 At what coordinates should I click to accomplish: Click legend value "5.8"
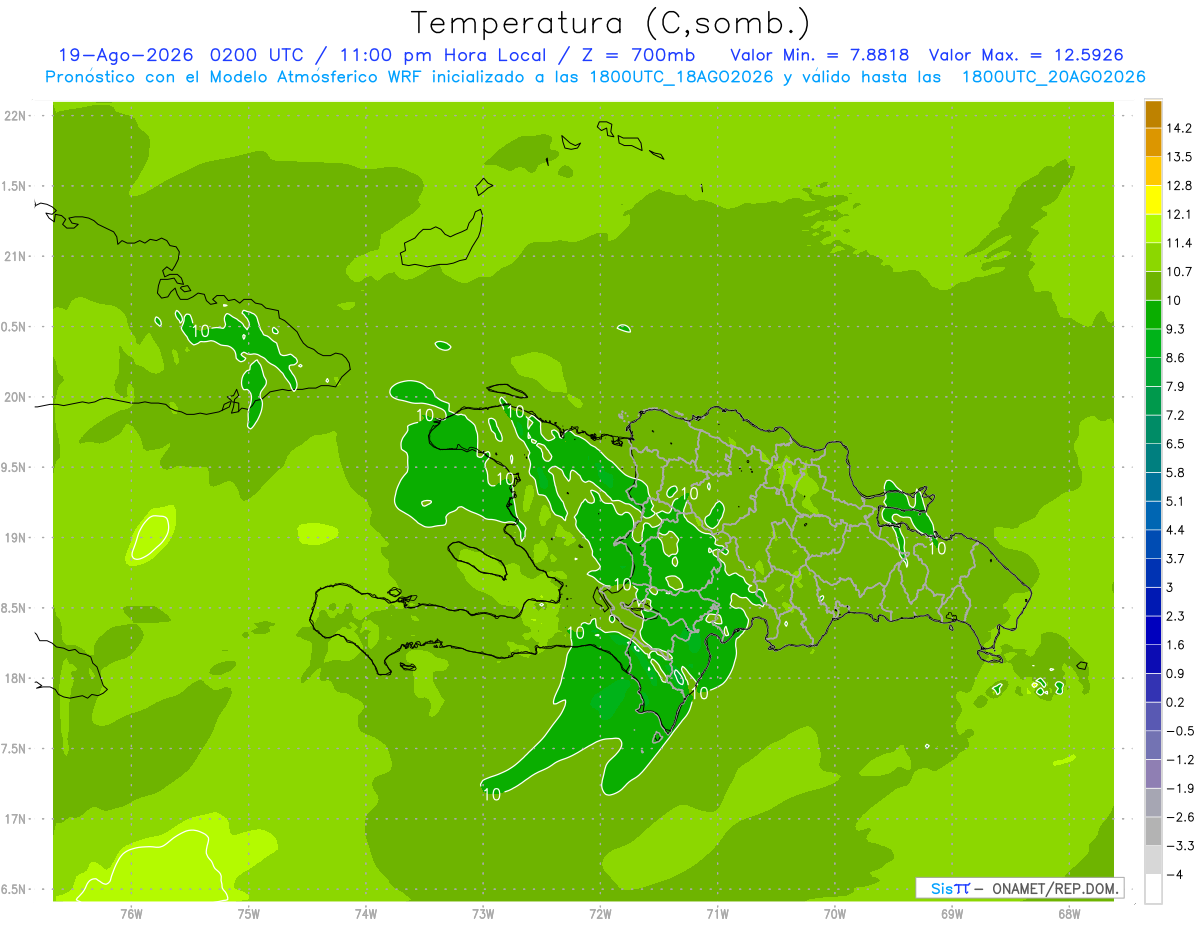point(1175,472)
